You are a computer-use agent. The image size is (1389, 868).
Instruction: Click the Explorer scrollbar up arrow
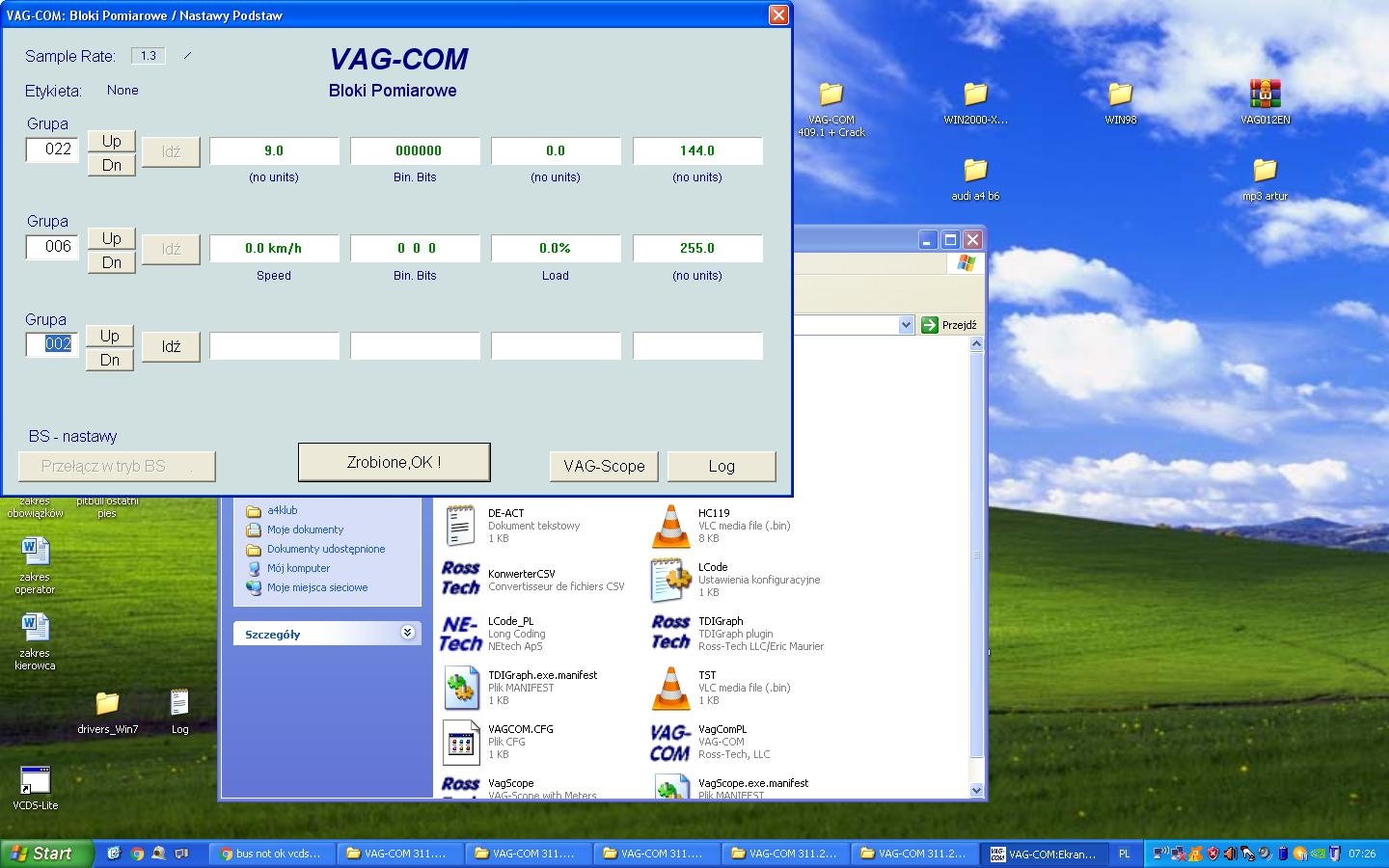click(976, 344)
